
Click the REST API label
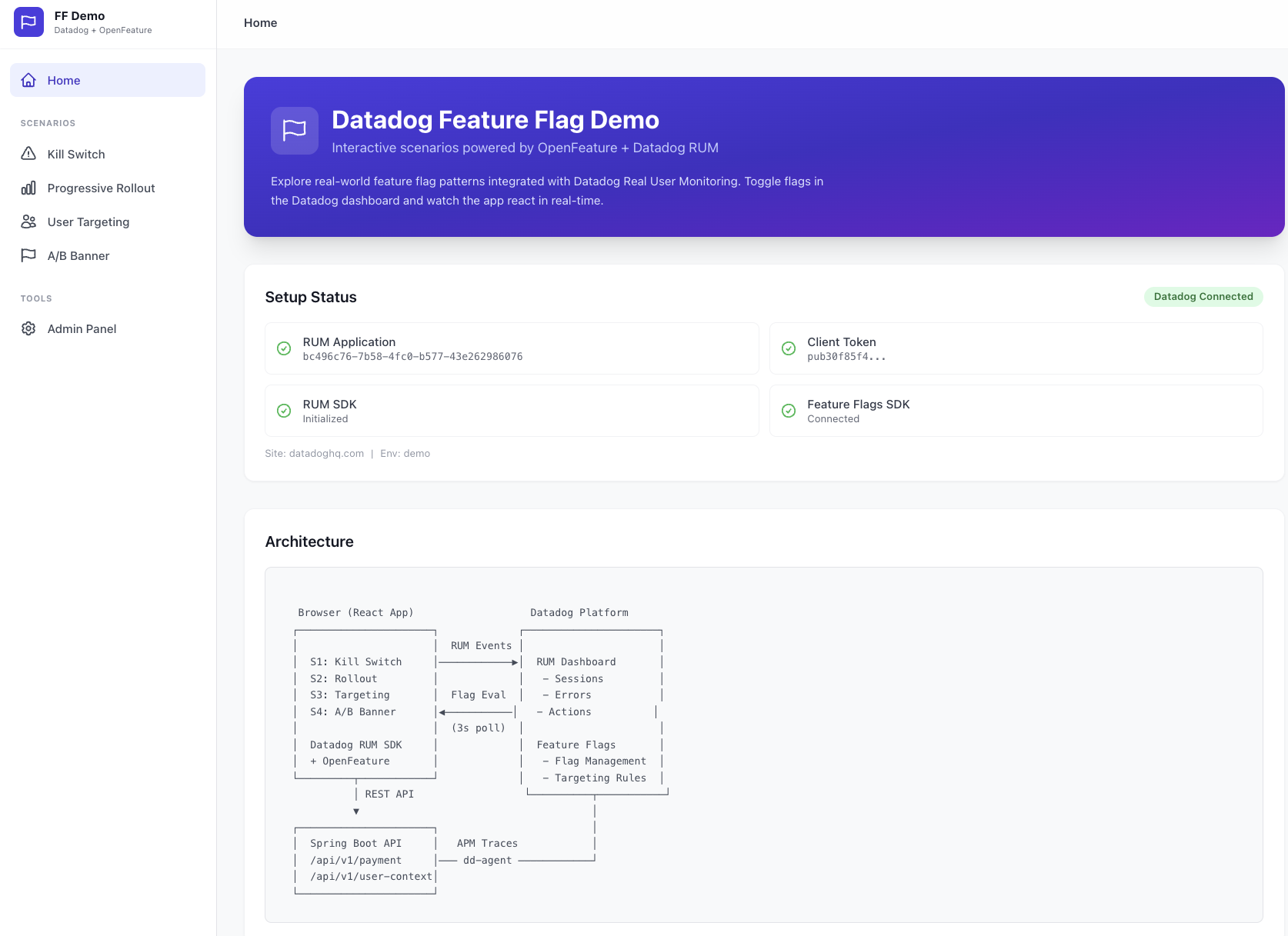click(389, 794)
